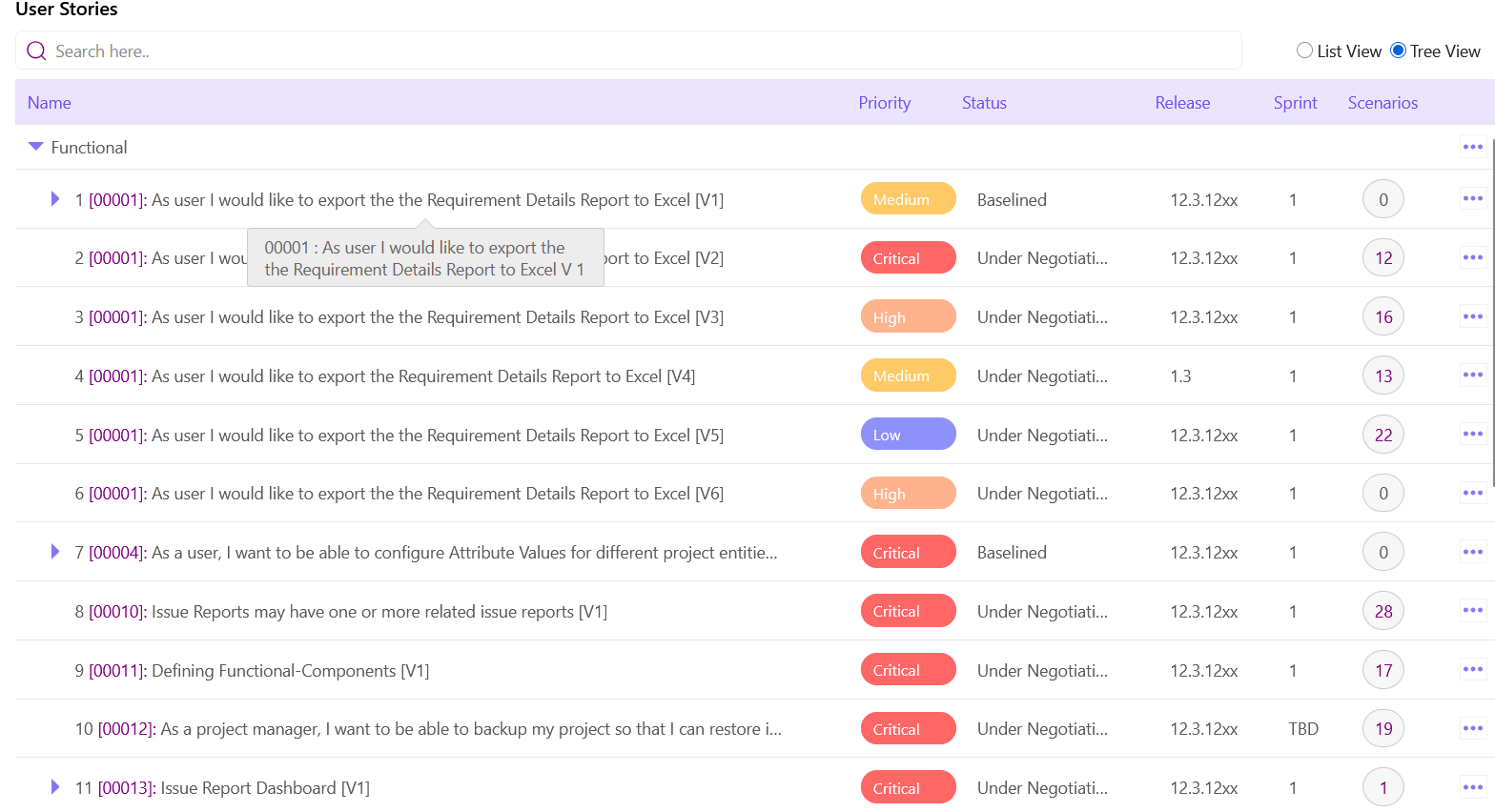Open the more options menu for Functional group
Image resolution: width=1495 pixels, height=812 pixels.
pyautogui.click(x=1472, y=147)
